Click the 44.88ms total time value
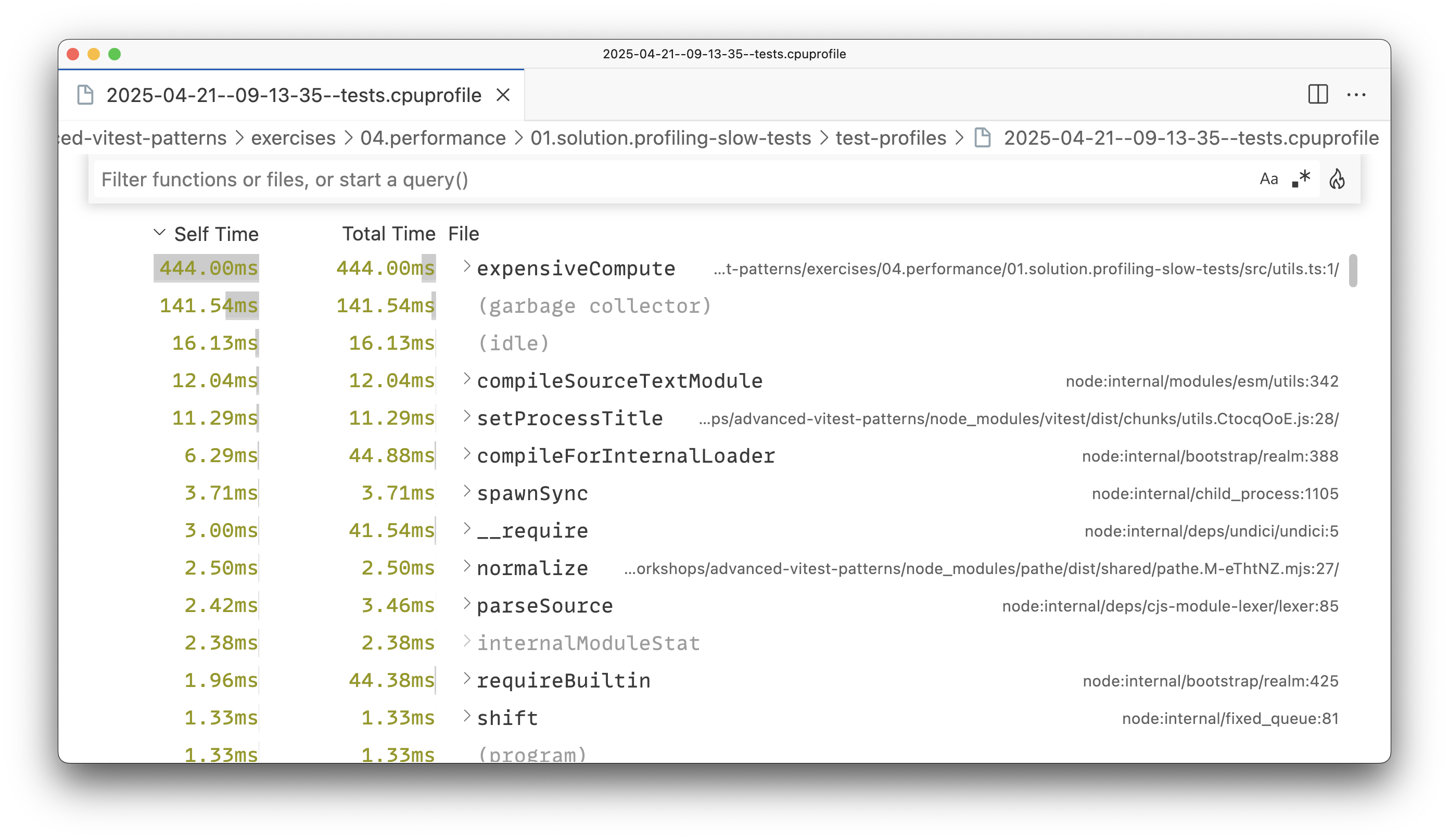Viewport: 1449px width, 840px height. (x=391, y=455)
